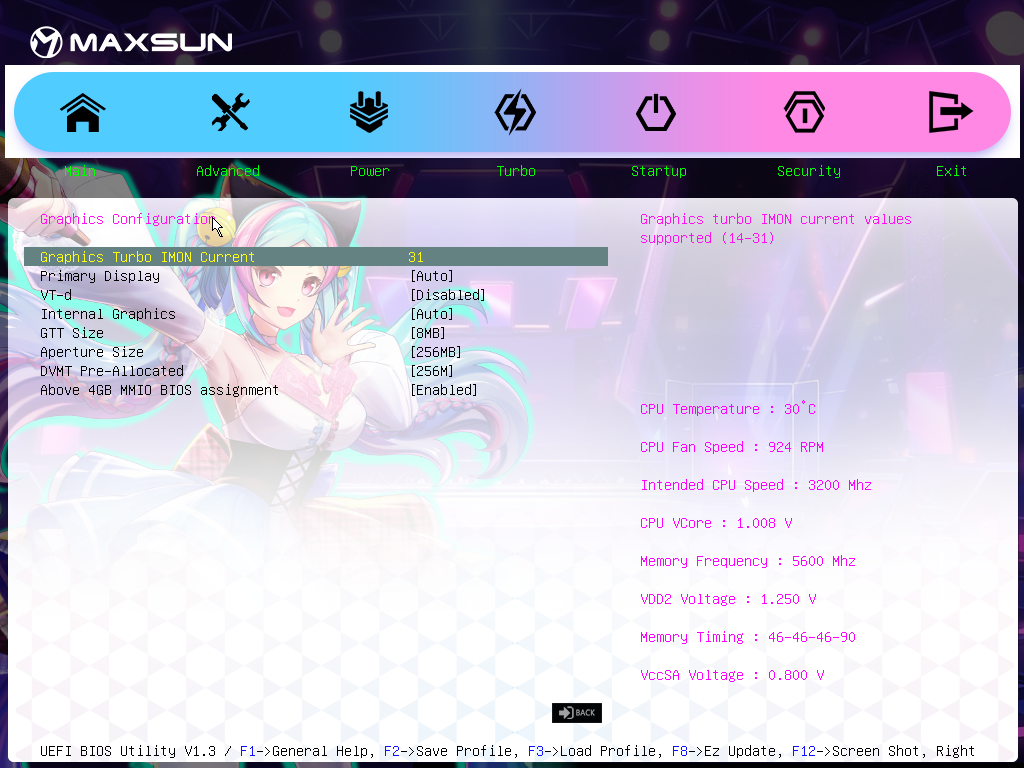Open the Exit door arrow icon
Viewport: 1024px width, 768px height.
point(950,112)
